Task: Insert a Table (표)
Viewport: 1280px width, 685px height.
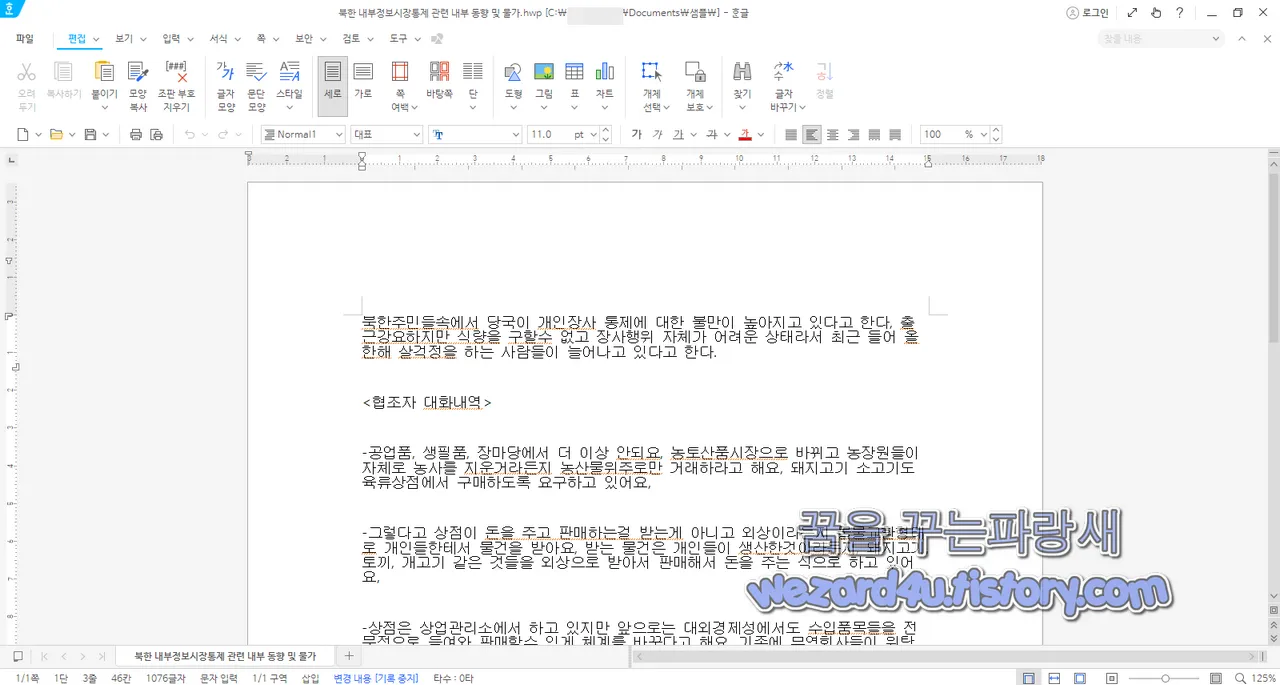Action: click(x=574, y=72)
